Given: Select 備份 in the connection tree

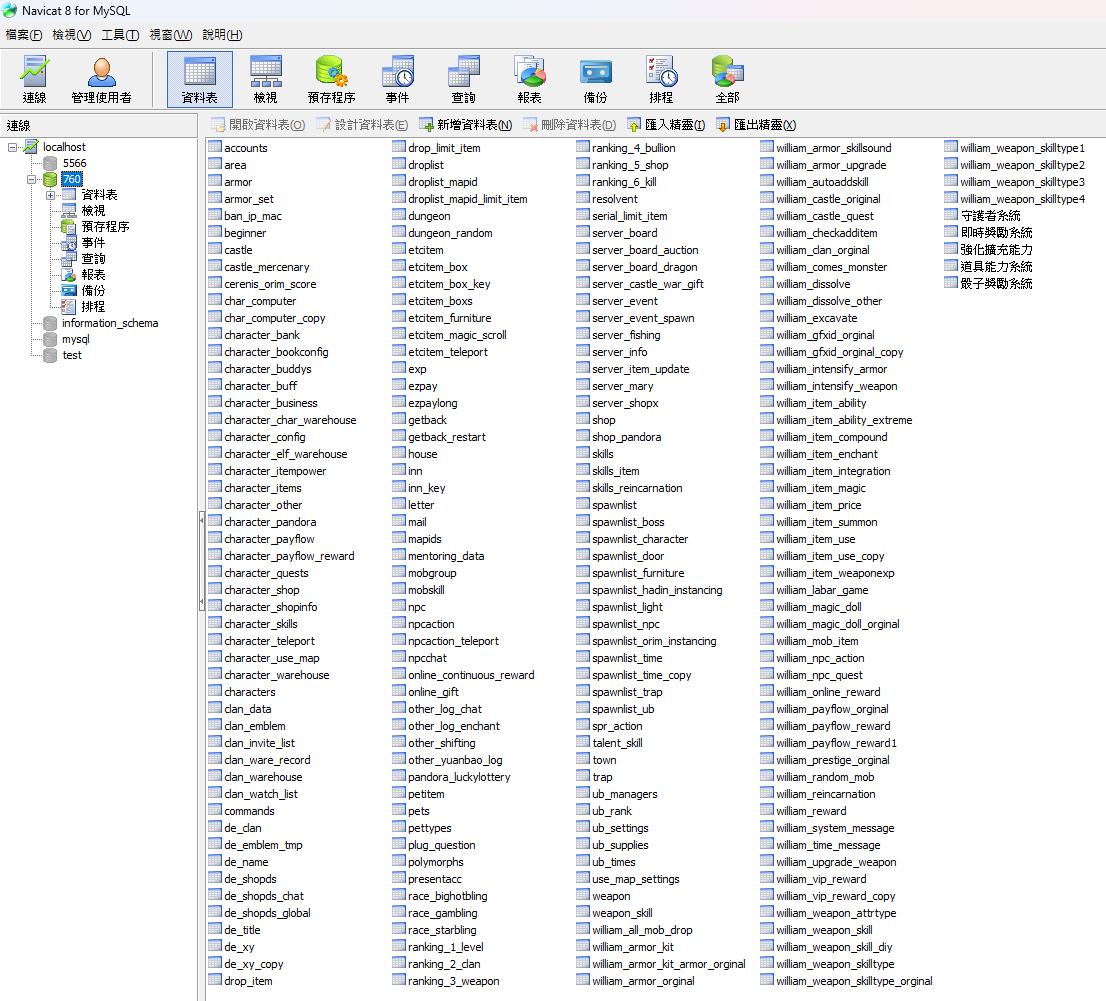Looking at the screenshot, I should 93,291.
